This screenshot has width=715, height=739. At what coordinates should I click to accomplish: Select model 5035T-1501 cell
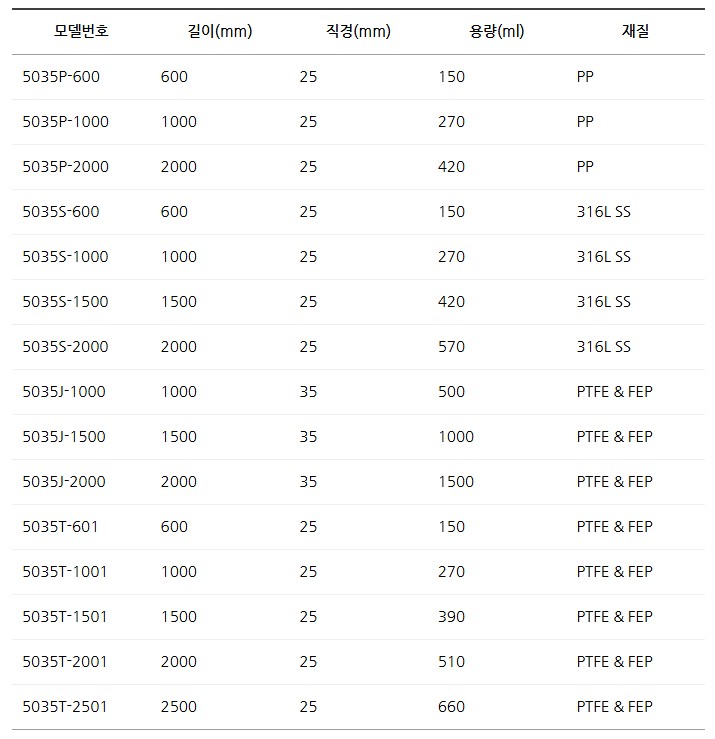(x=64, y=617)
